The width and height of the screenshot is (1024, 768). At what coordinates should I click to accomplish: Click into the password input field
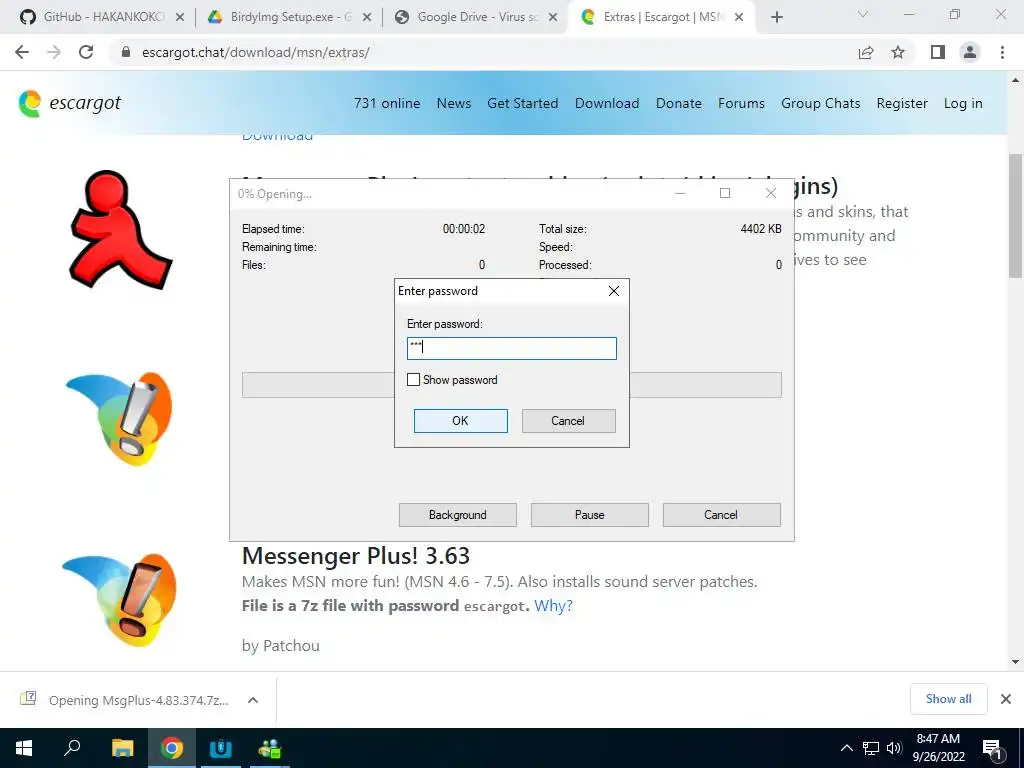pos(511,348)
